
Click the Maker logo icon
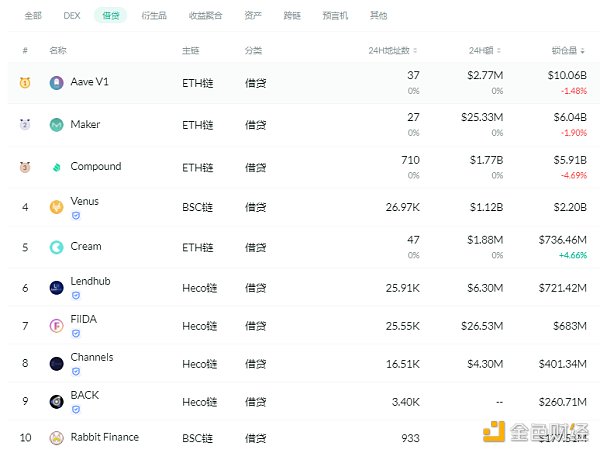[57, 125]
